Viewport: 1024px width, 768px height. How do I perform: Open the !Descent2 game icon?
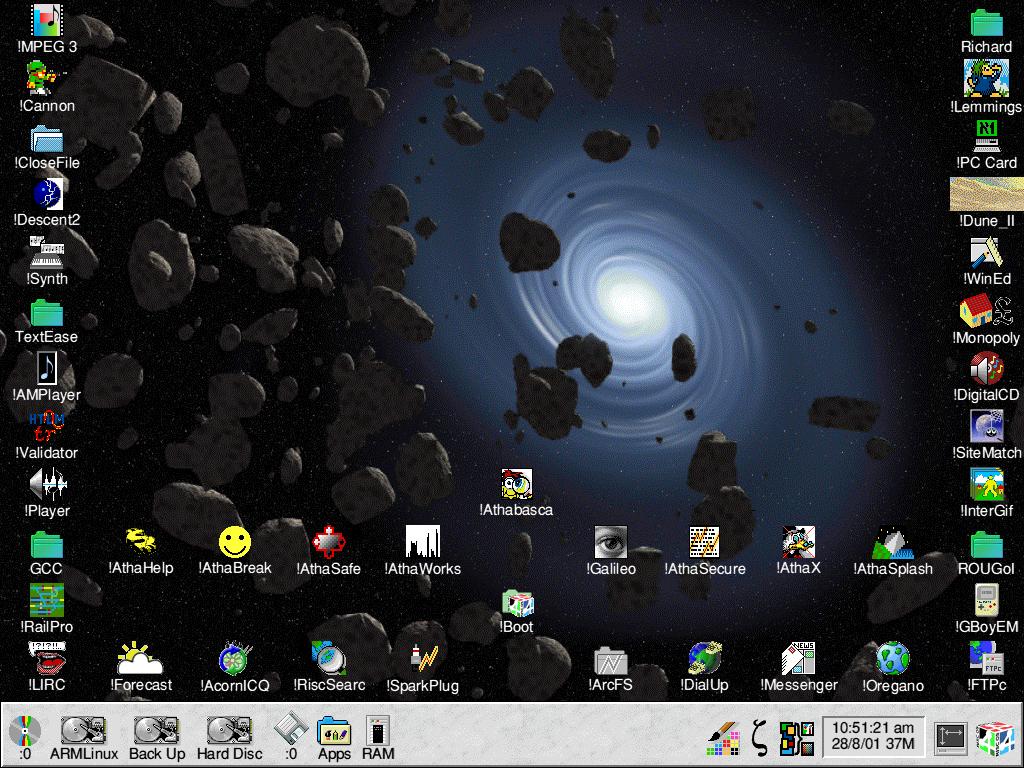tap(47, 194)
